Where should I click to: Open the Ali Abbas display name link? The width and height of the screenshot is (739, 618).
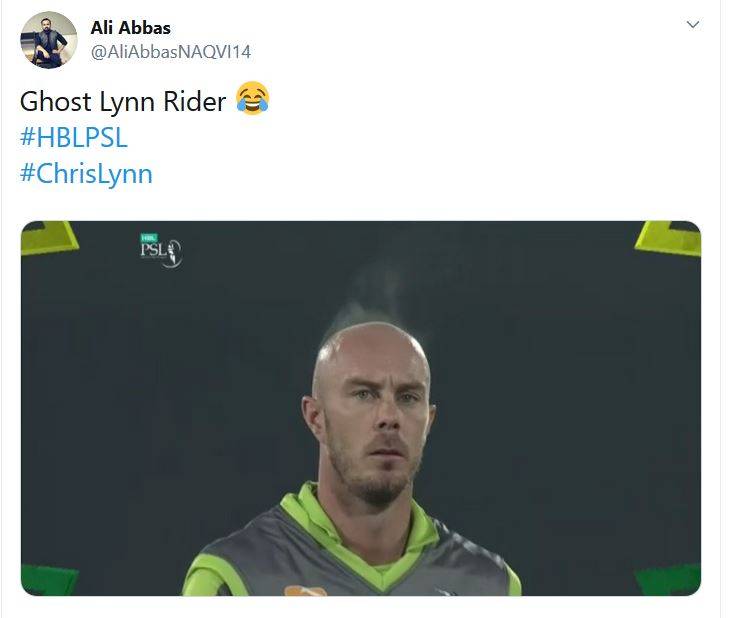point(131,28)
